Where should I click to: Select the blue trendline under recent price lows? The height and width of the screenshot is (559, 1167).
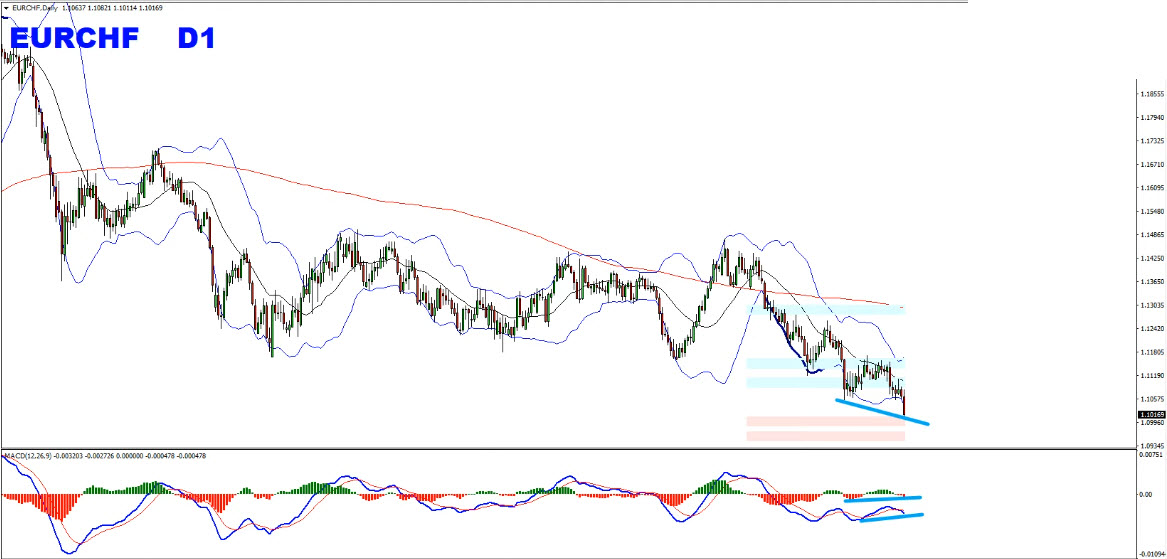pyautogui.click(x=880, y=411)
